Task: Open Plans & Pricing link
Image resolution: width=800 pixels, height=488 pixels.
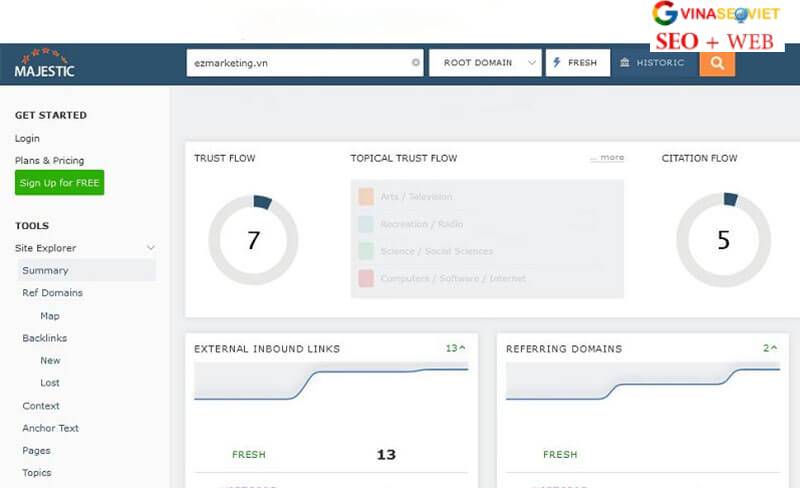Action: [49, 160]
